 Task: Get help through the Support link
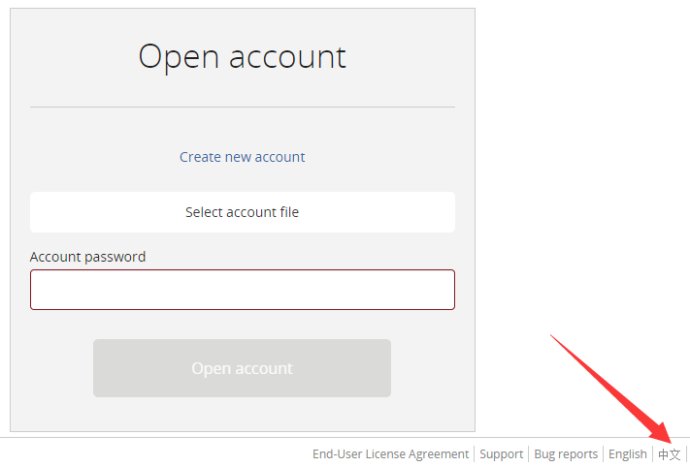pos(501,454)
